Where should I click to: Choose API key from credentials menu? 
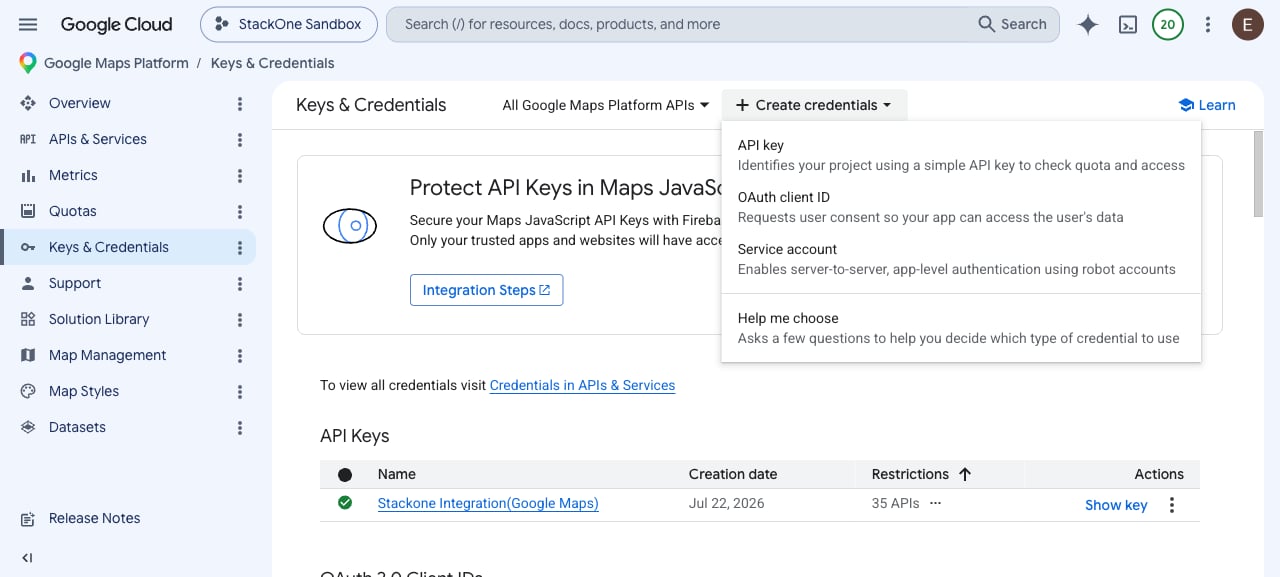coord(960,155)
